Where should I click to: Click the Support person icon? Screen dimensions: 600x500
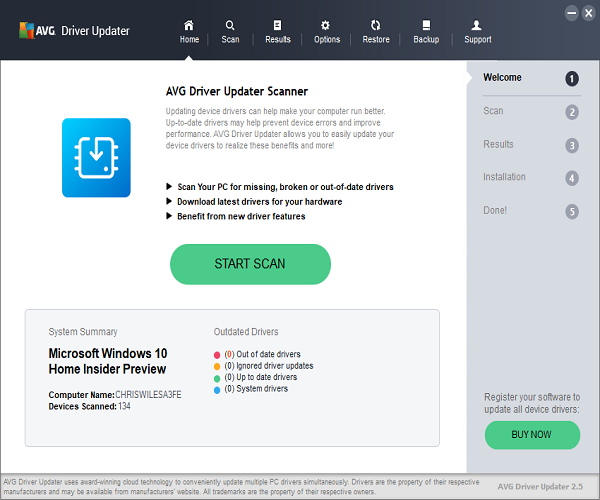coord(476,25)
